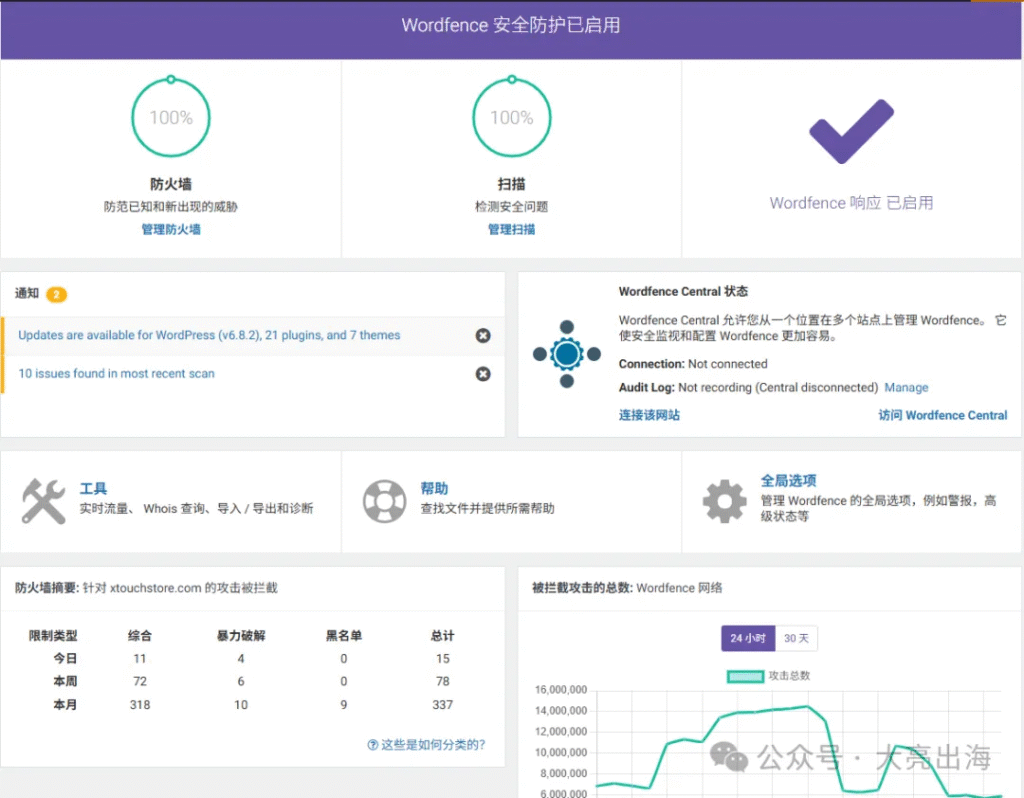Open the 10 issues found scan link

point(116,374)
